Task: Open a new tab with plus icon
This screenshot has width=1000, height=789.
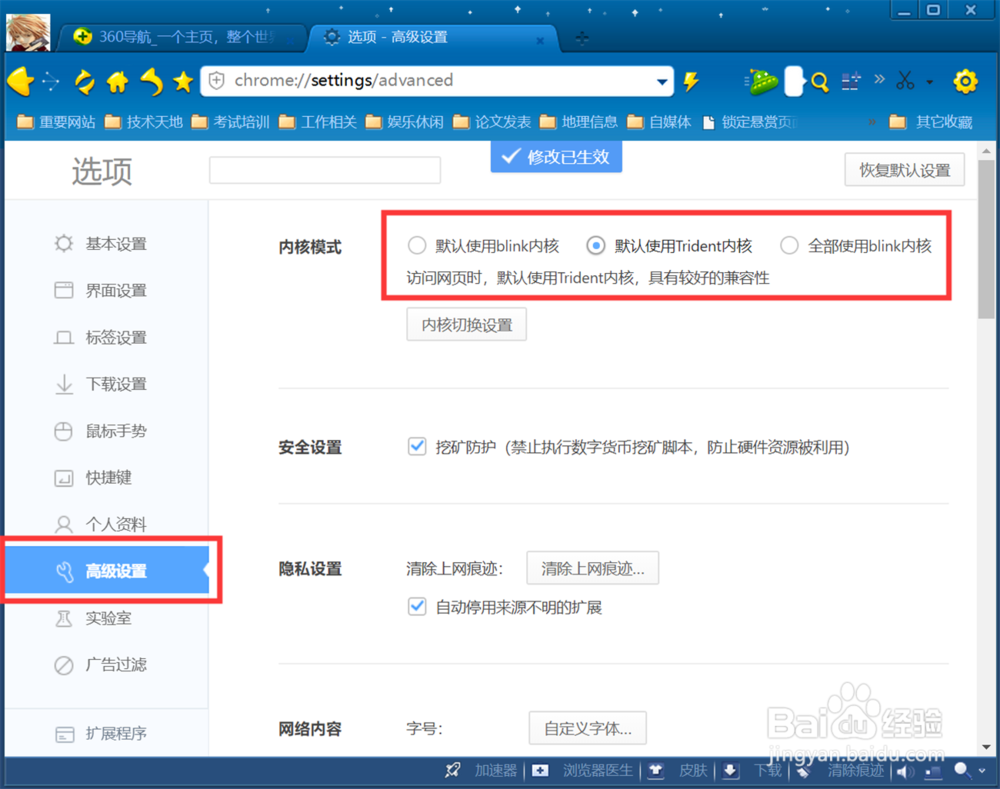Action: (x=582, y=38)
